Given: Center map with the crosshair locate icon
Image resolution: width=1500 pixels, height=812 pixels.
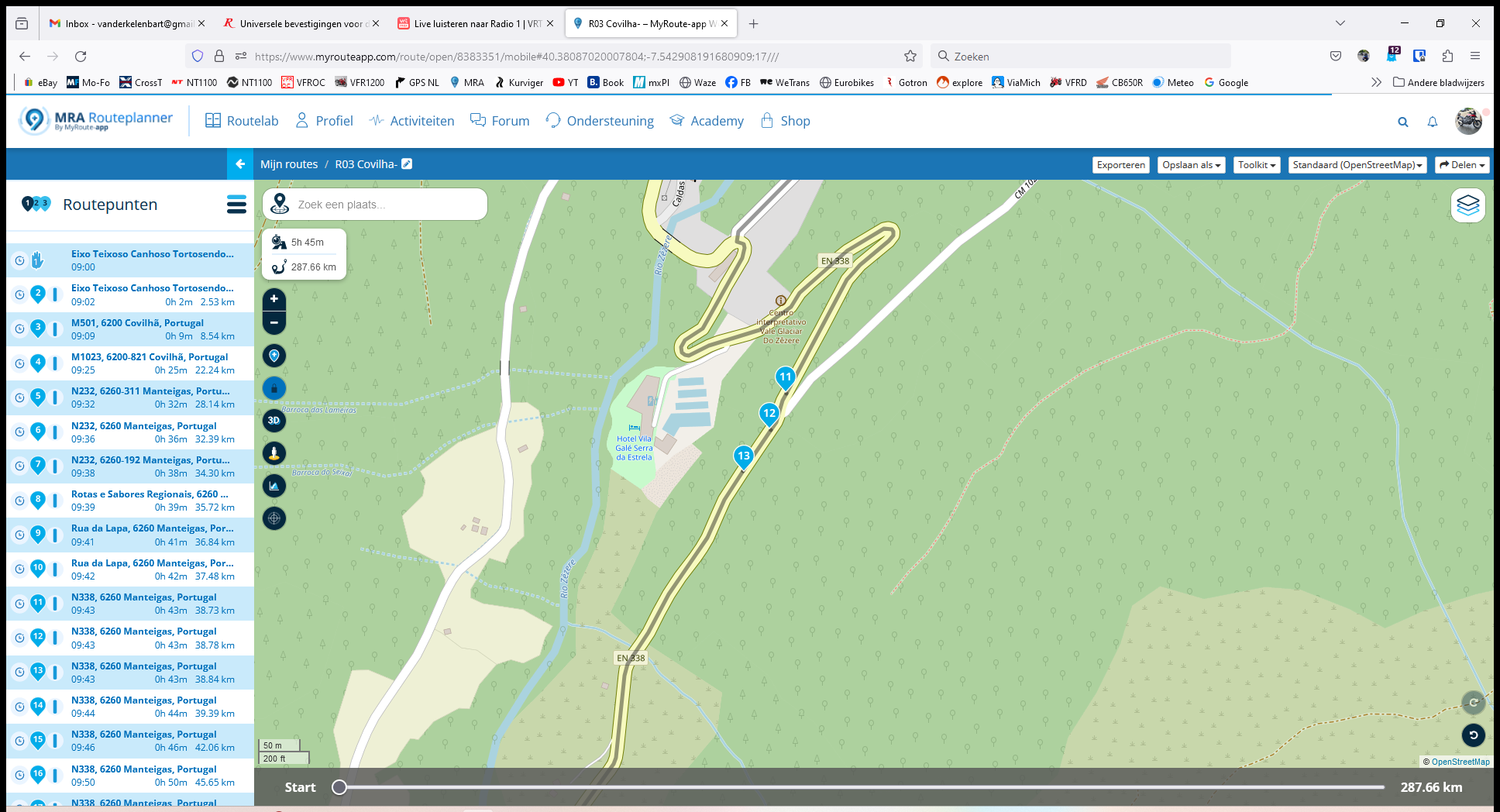Looking at the screenshot, I should 274,518.
